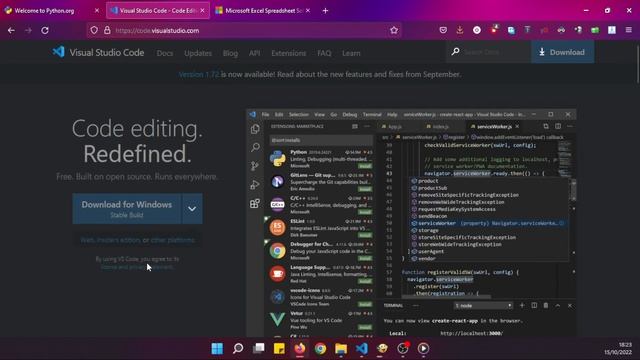Open the play-button media app on the taskbar
The height and width of the screenshot is (360, 640).
pos(423,348)
